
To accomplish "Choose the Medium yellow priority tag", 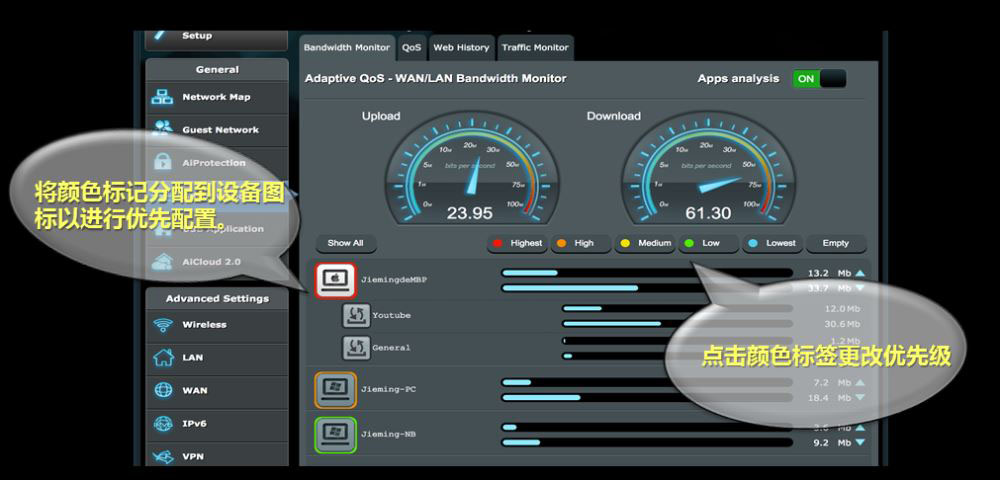I will (645, 244).
